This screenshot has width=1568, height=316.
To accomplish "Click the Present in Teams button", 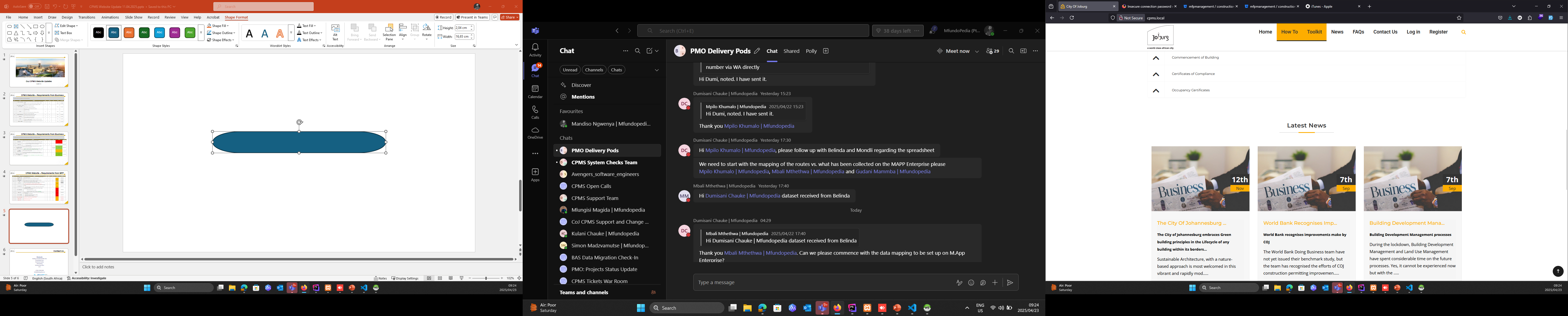I will click(x=472, y=18).
